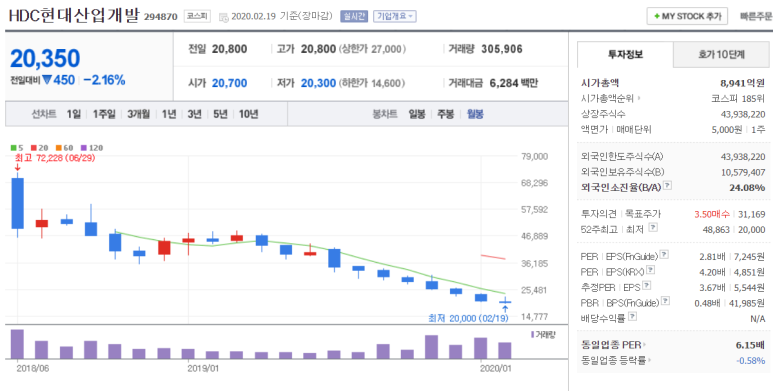Click the 전일 value 20,800
Viewport: 773px width, 391px height.
(230, 49)
